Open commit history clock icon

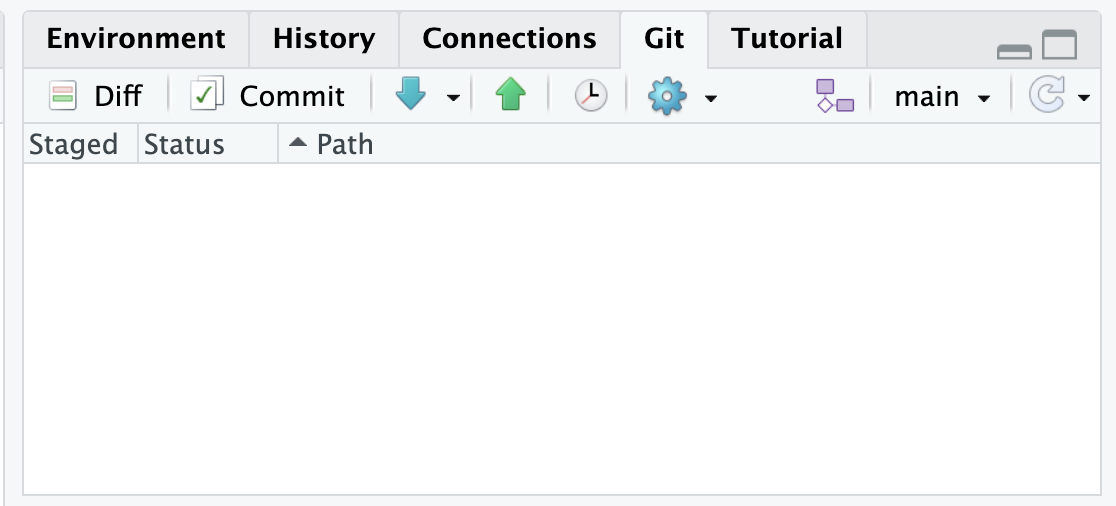pyautogui.click(x=591, y=96)
